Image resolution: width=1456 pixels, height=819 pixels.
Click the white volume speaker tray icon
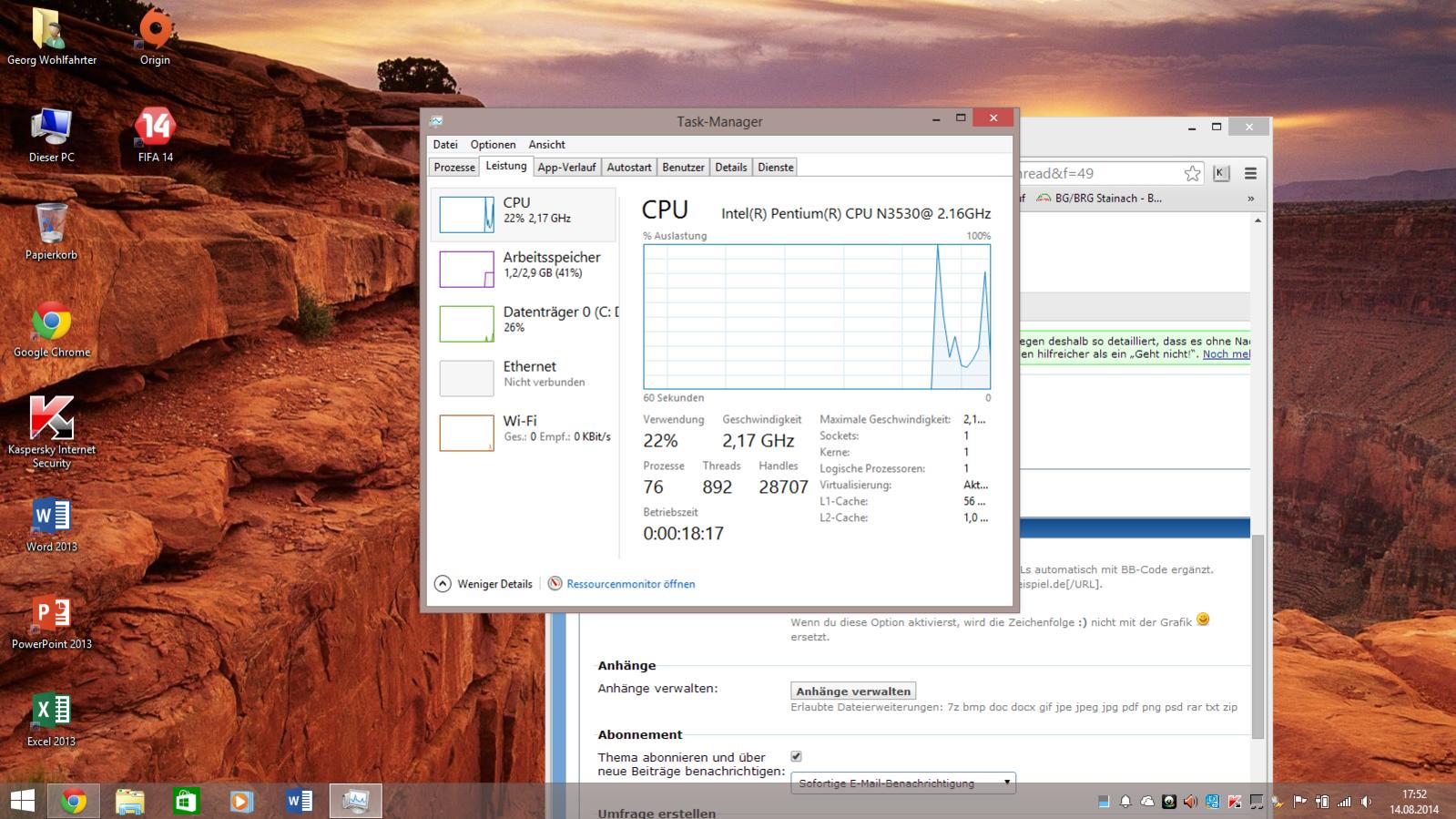pos(1366,802)
